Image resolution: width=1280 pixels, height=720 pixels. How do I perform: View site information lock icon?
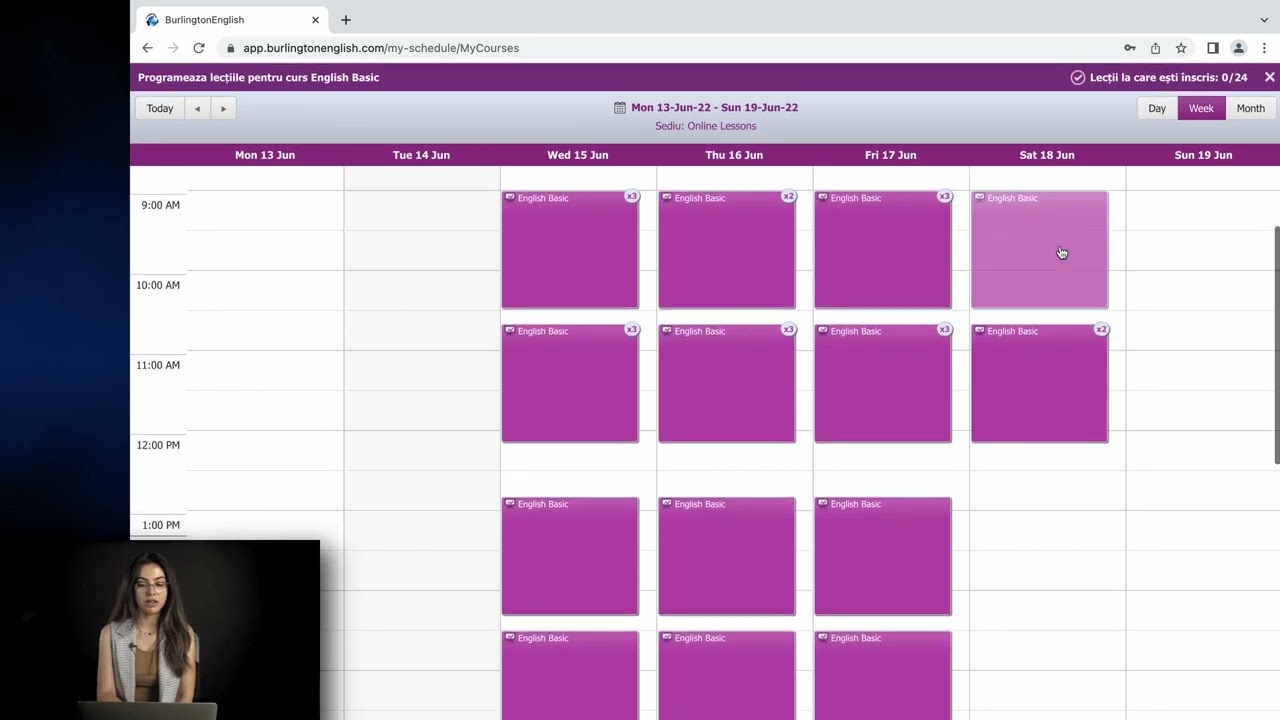click(x=231, y=48)
